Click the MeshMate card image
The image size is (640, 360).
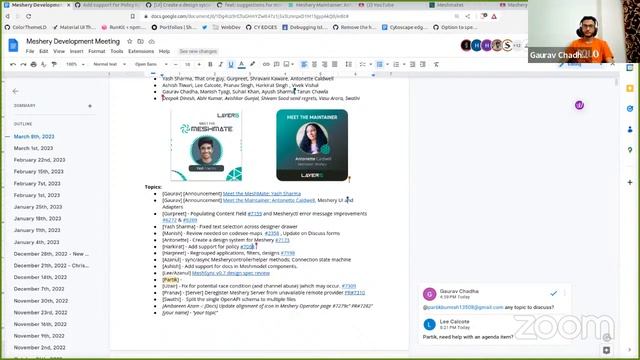click(x=207, y=145)
